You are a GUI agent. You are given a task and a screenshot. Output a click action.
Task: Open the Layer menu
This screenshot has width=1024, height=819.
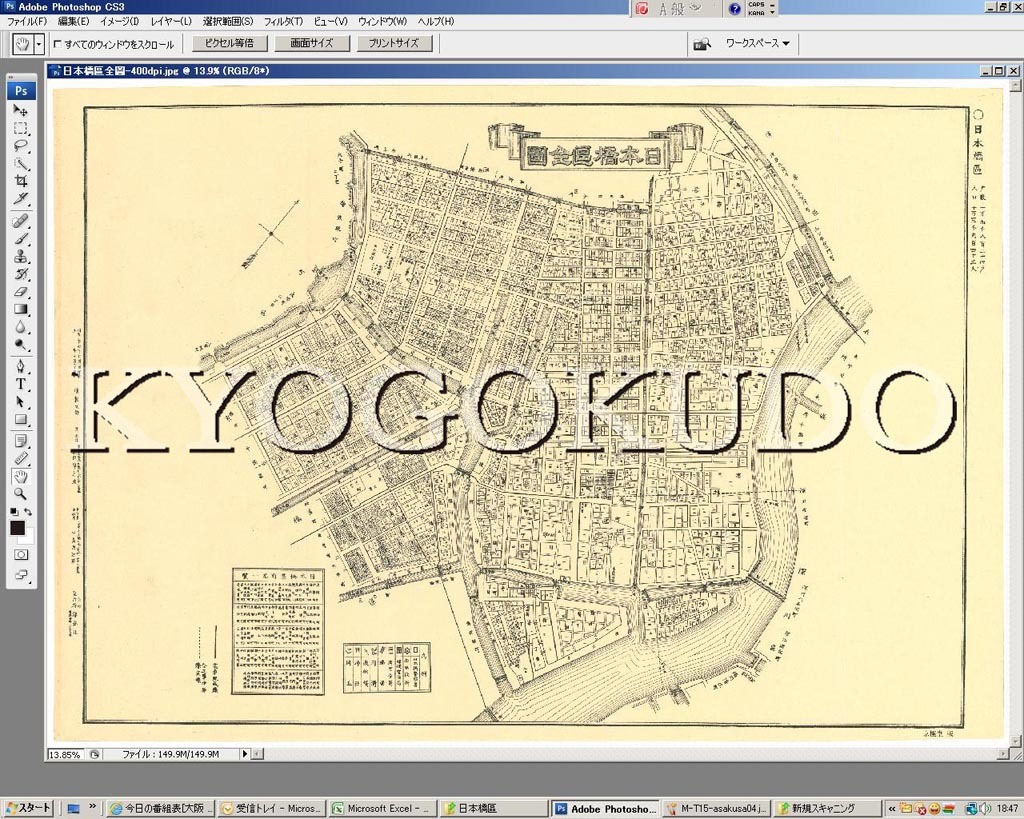pos(171,21)
